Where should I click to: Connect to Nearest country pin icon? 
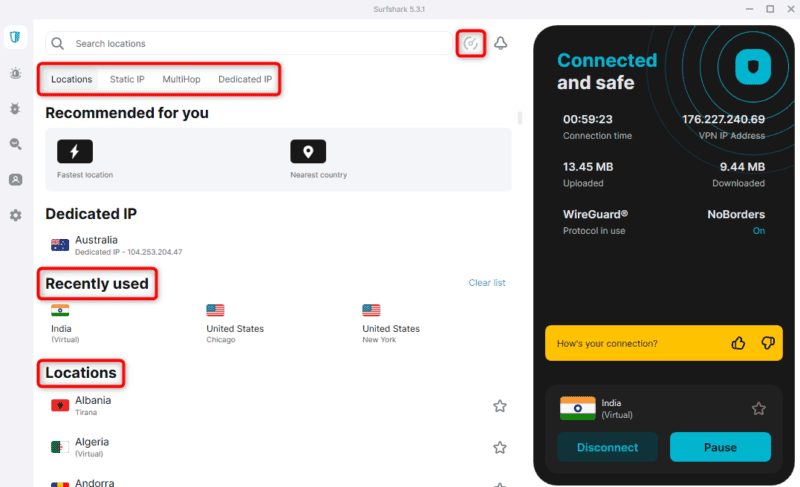[308, 151]
